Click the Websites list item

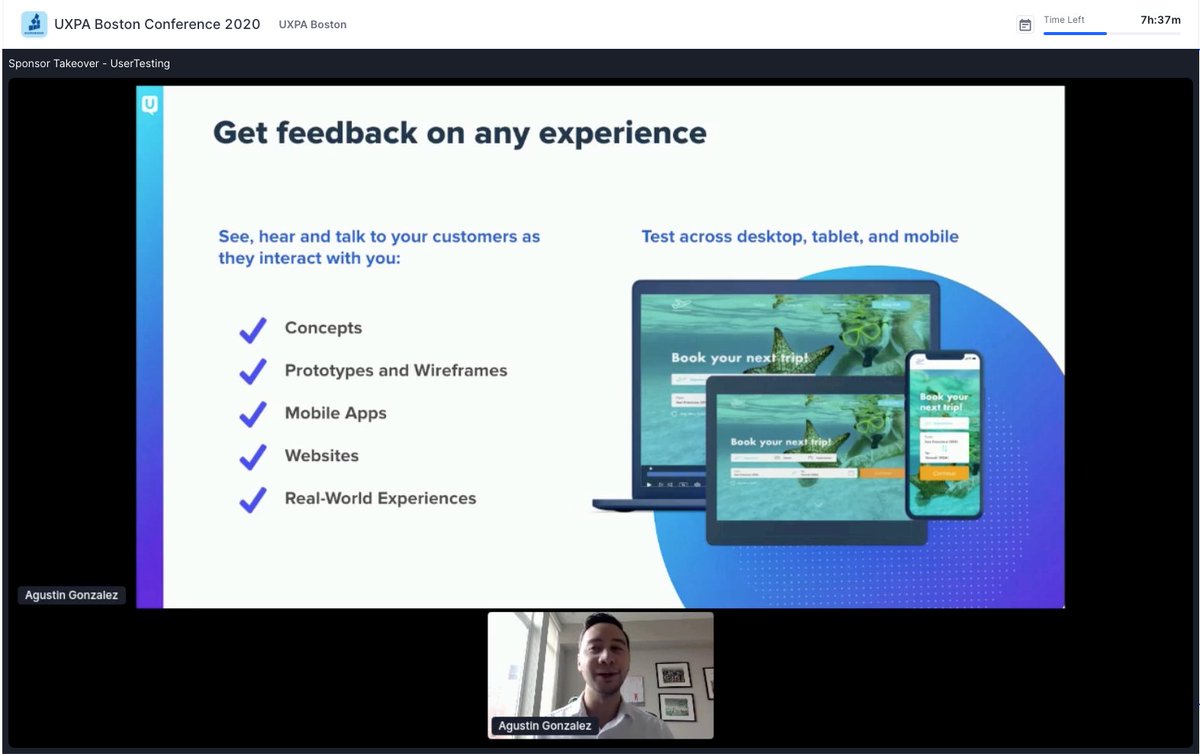tap(322, 455)
